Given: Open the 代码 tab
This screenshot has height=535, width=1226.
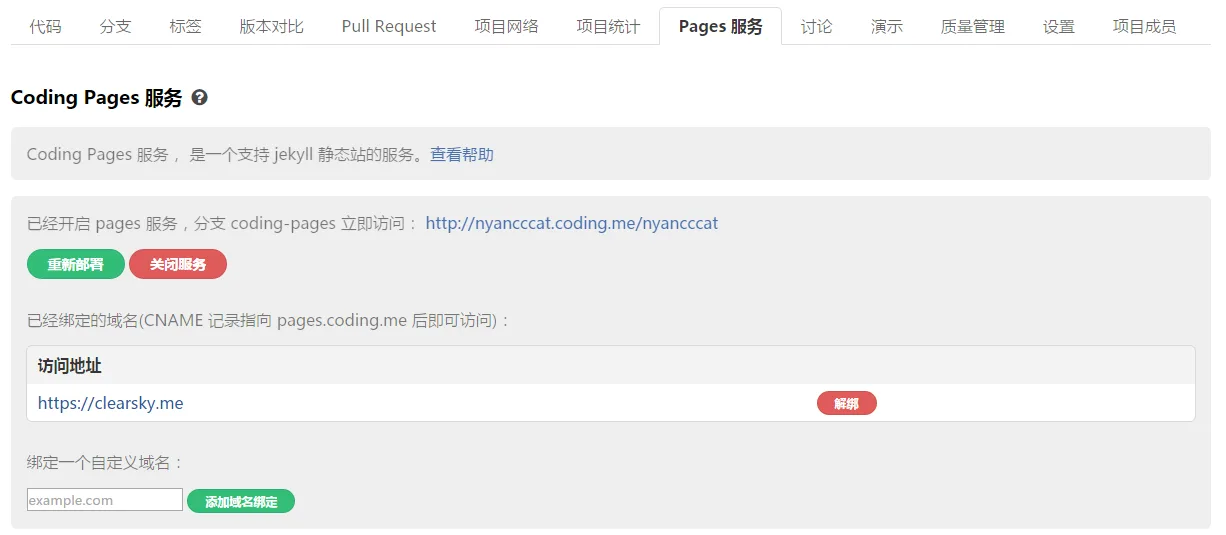Looking at the screenshot, I should 45,26.
